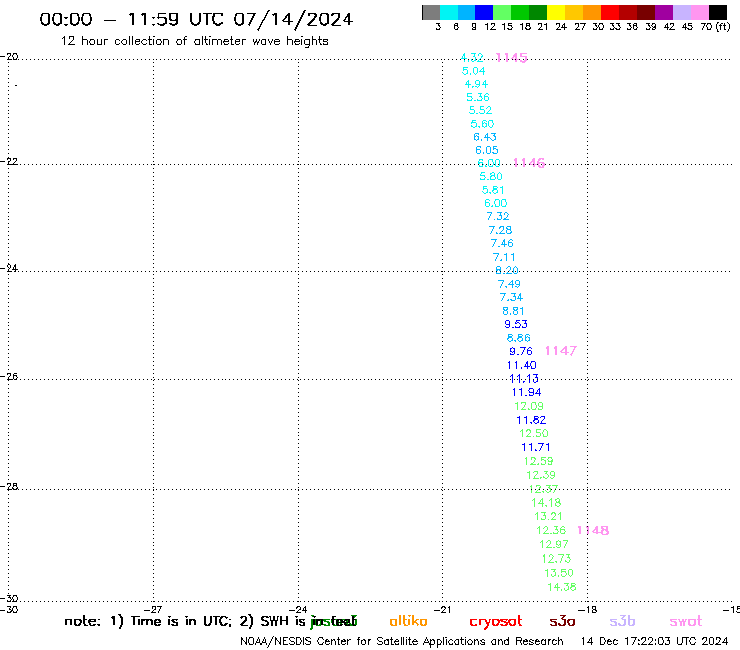Click the 's3a' satellite legend label
This screenshot has height=650, width=740.
[x=562, y=621]
